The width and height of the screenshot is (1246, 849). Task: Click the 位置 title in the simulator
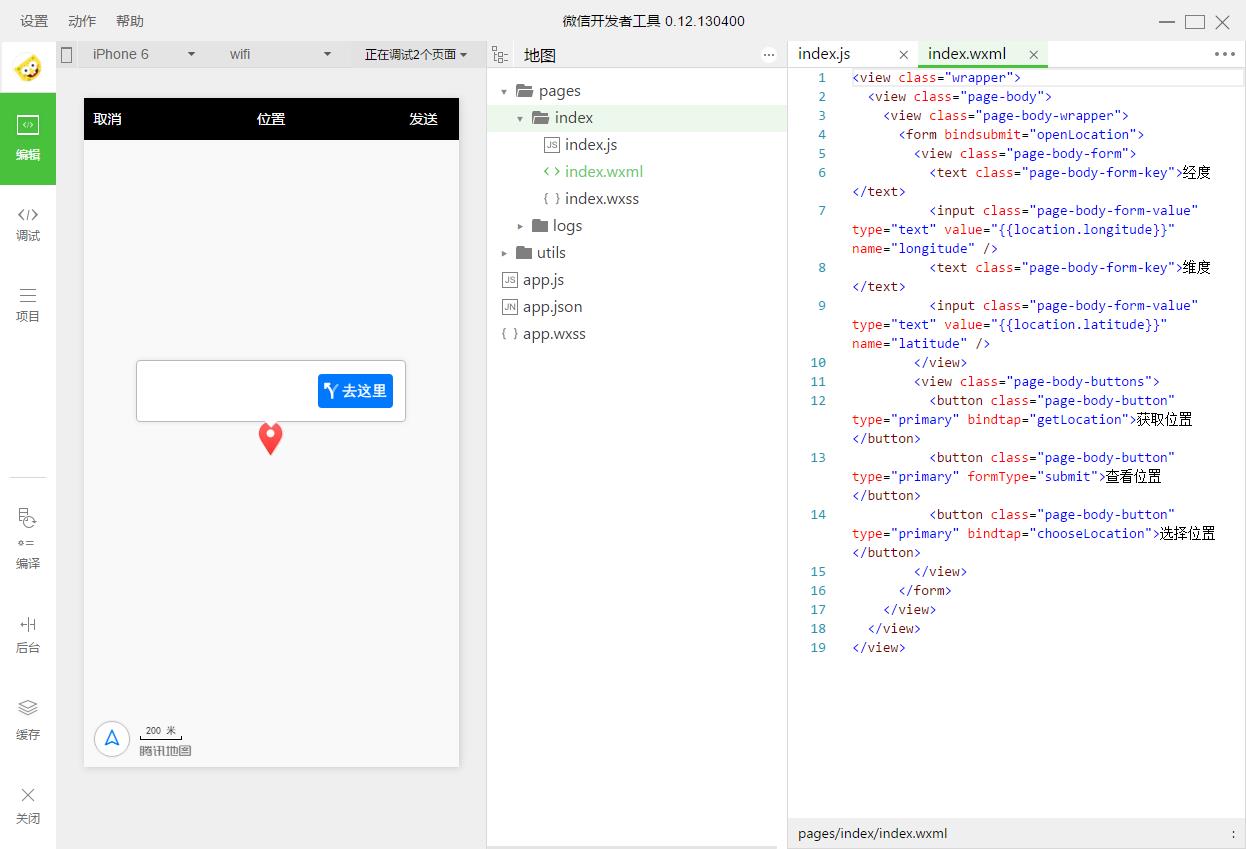pos(271,119)
